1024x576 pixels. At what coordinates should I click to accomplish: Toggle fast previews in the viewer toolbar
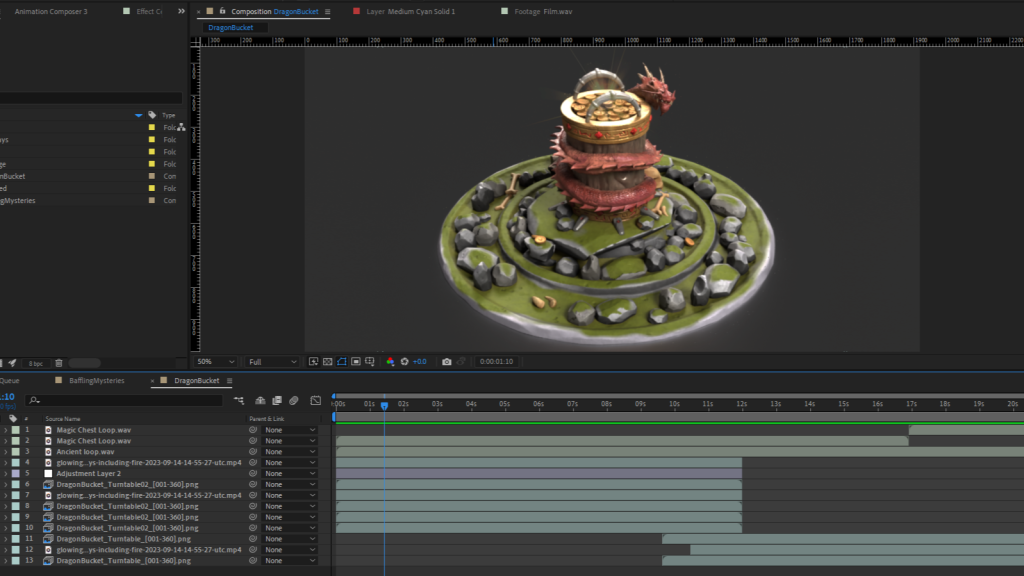[313, 361]
